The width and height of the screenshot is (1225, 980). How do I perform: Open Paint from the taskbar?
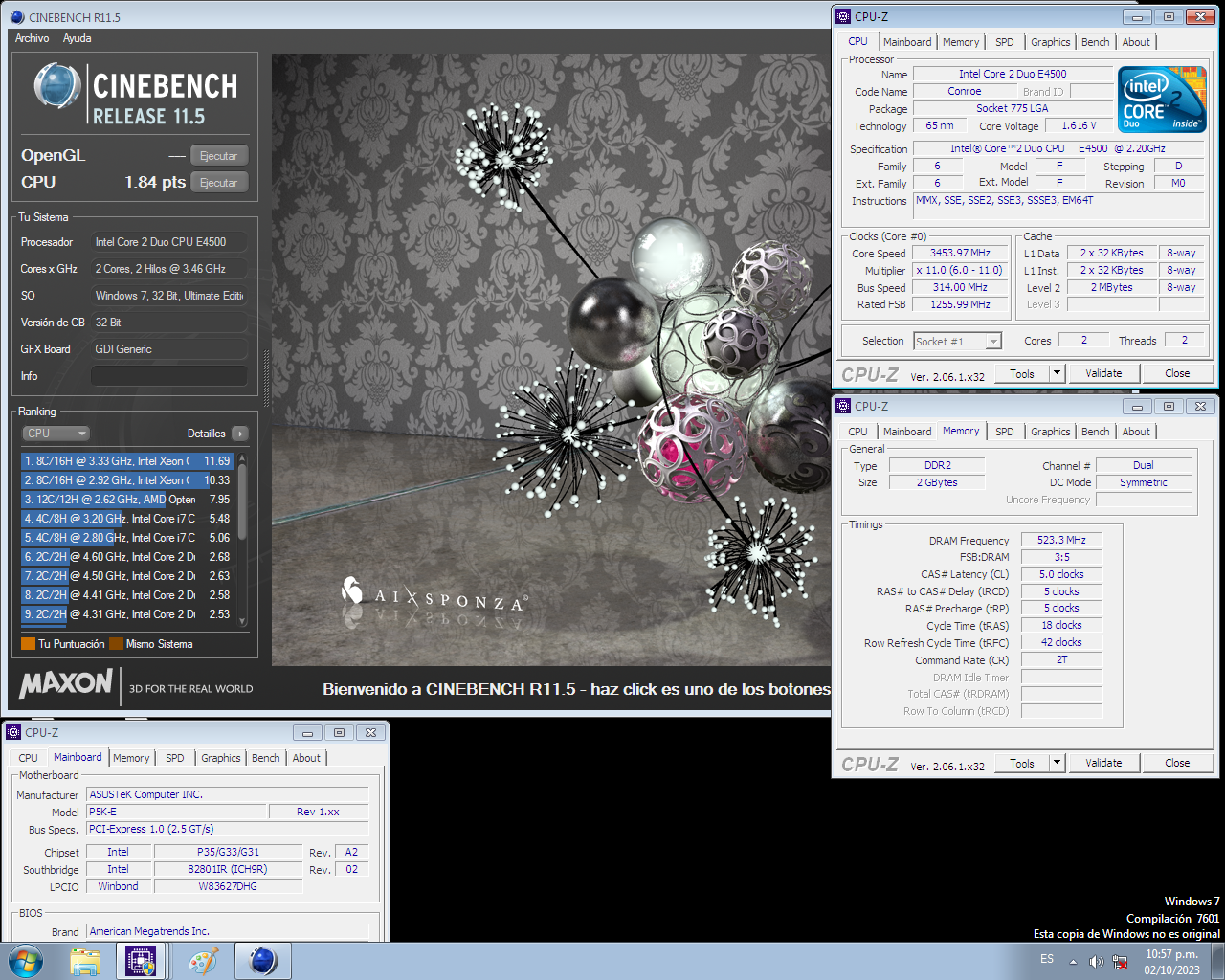(x=203, y=961)
